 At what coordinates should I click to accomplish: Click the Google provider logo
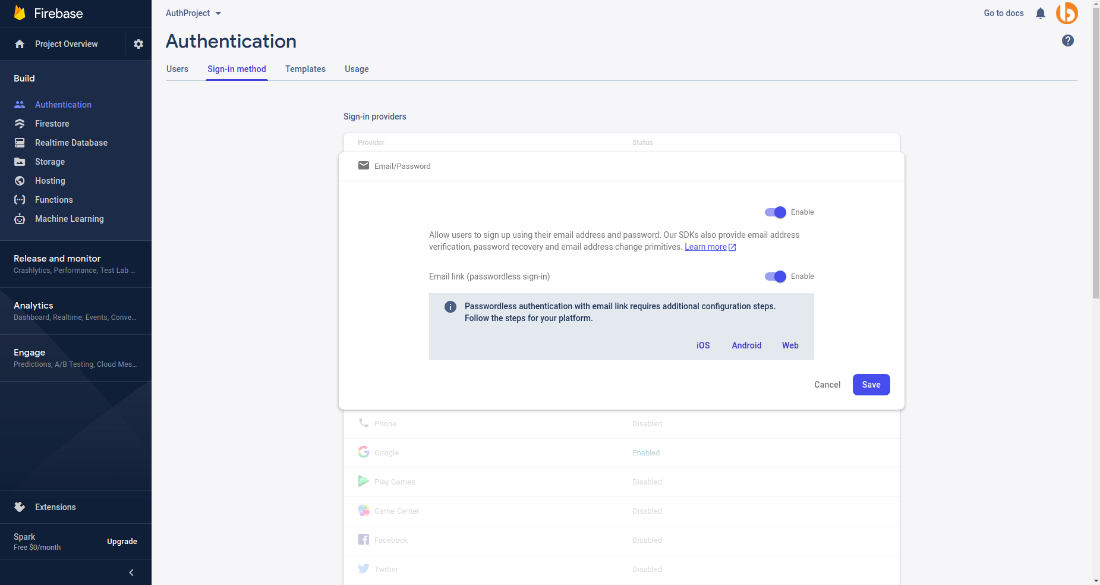363,452
